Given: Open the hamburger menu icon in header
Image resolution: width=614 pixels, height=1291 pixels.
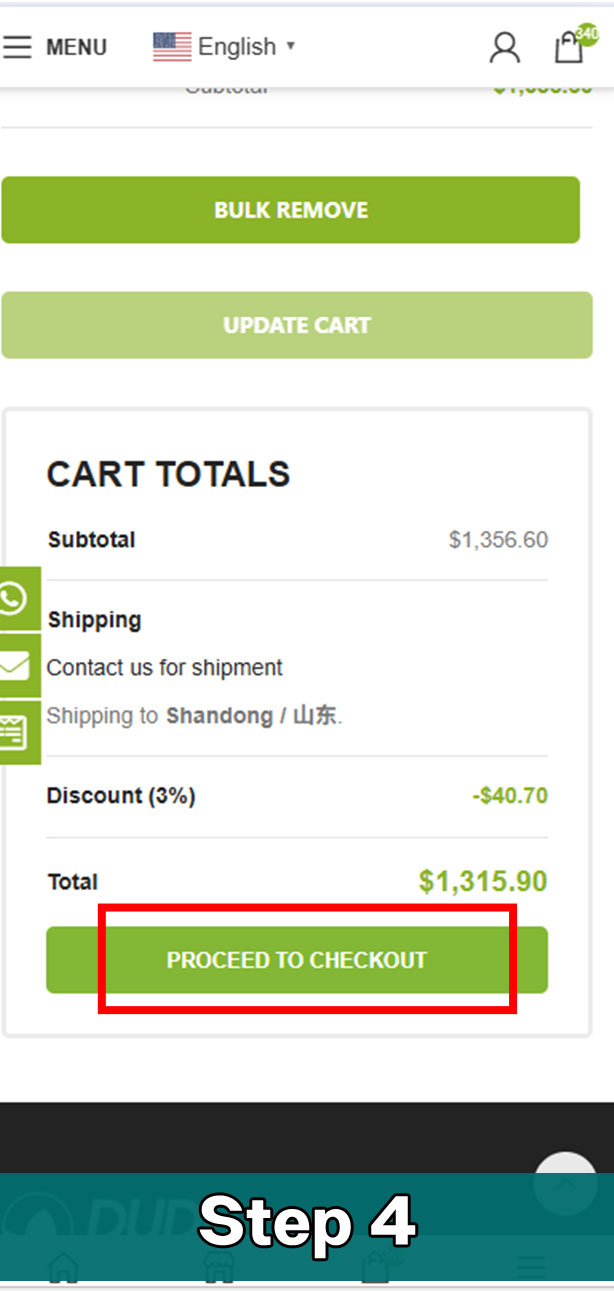Looking at the screenshot, I should [x=17, y=47].
